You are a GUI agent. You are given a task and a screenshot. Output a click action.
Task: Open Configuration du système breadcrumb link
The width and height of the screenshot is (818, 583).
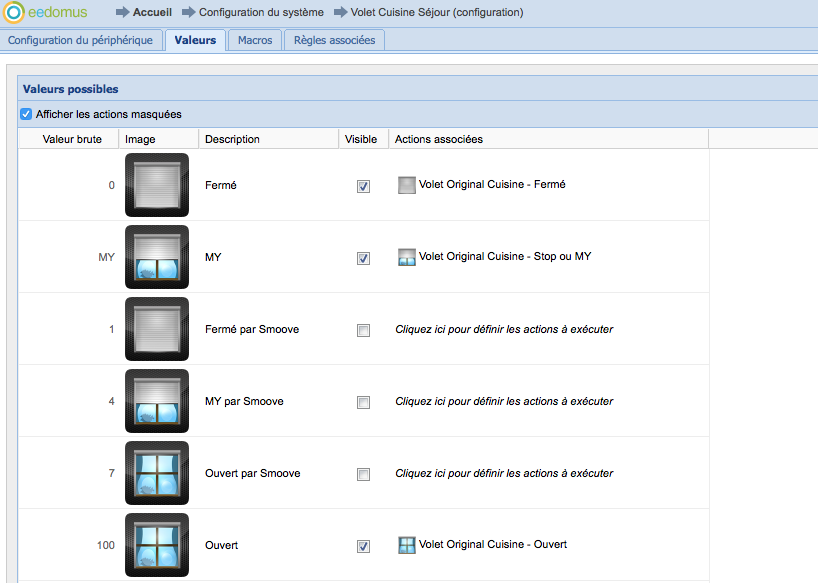(260, 13)
